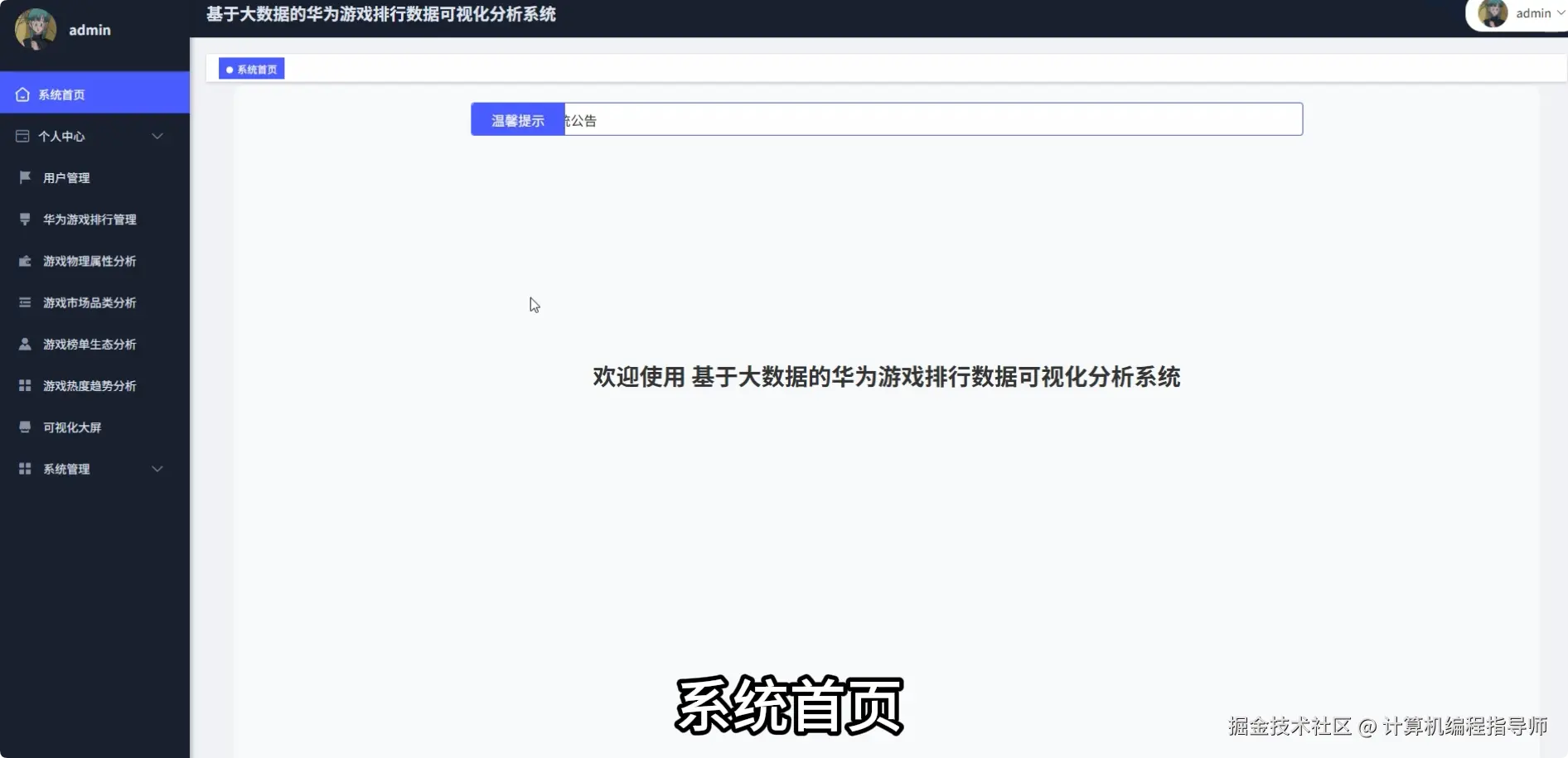This screenshot has height=758, width=1568.
Task: Click the person icon beside 游戏榜单生态分析
Action: pos(25,344)
